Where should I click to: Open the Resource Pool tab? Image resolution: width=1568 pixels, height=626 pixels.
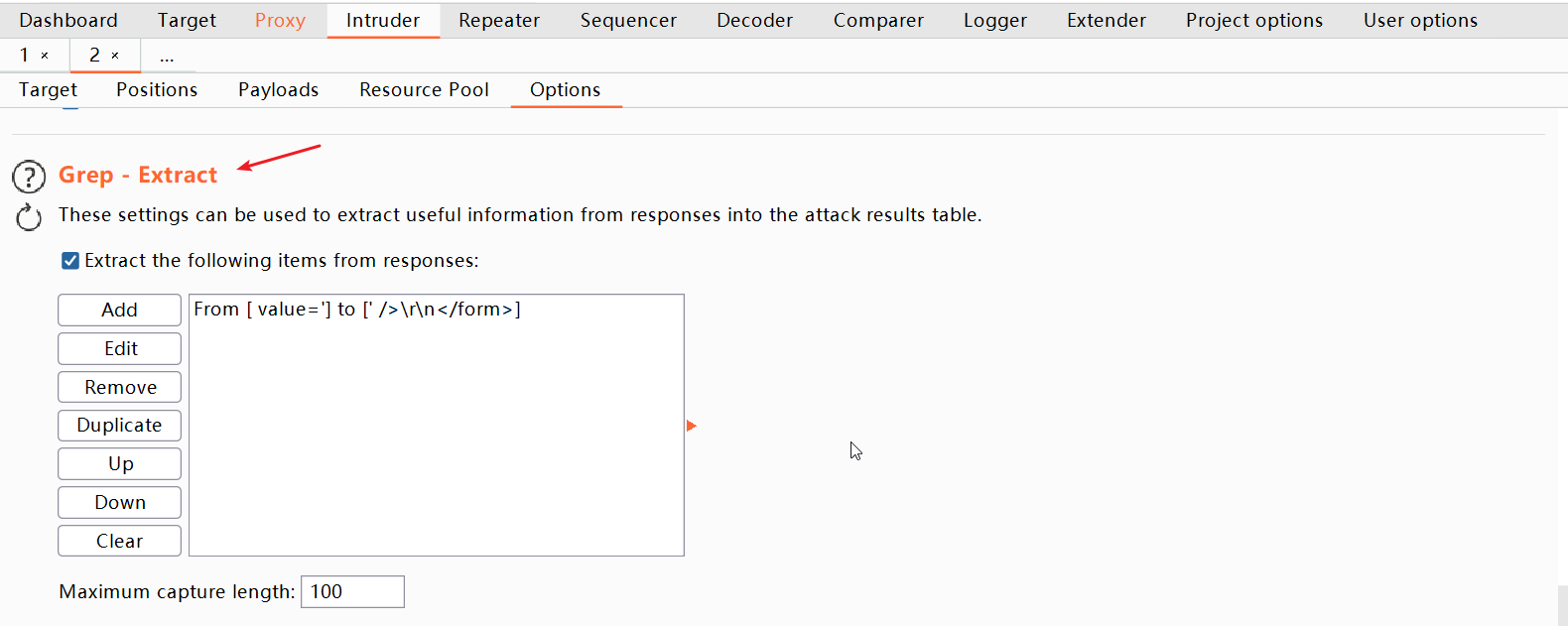424,89
